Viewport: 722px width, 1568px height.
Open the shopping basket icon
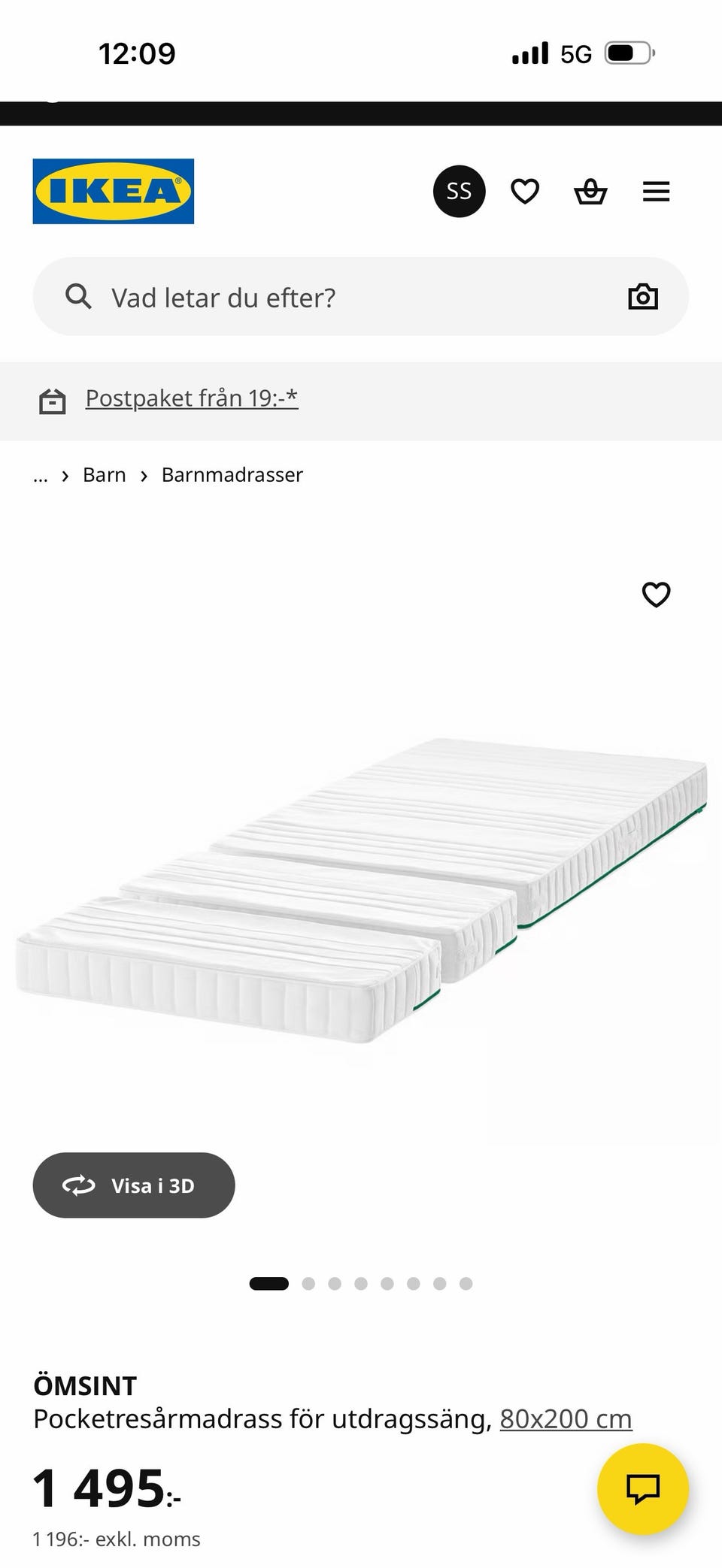pos(590,191)
